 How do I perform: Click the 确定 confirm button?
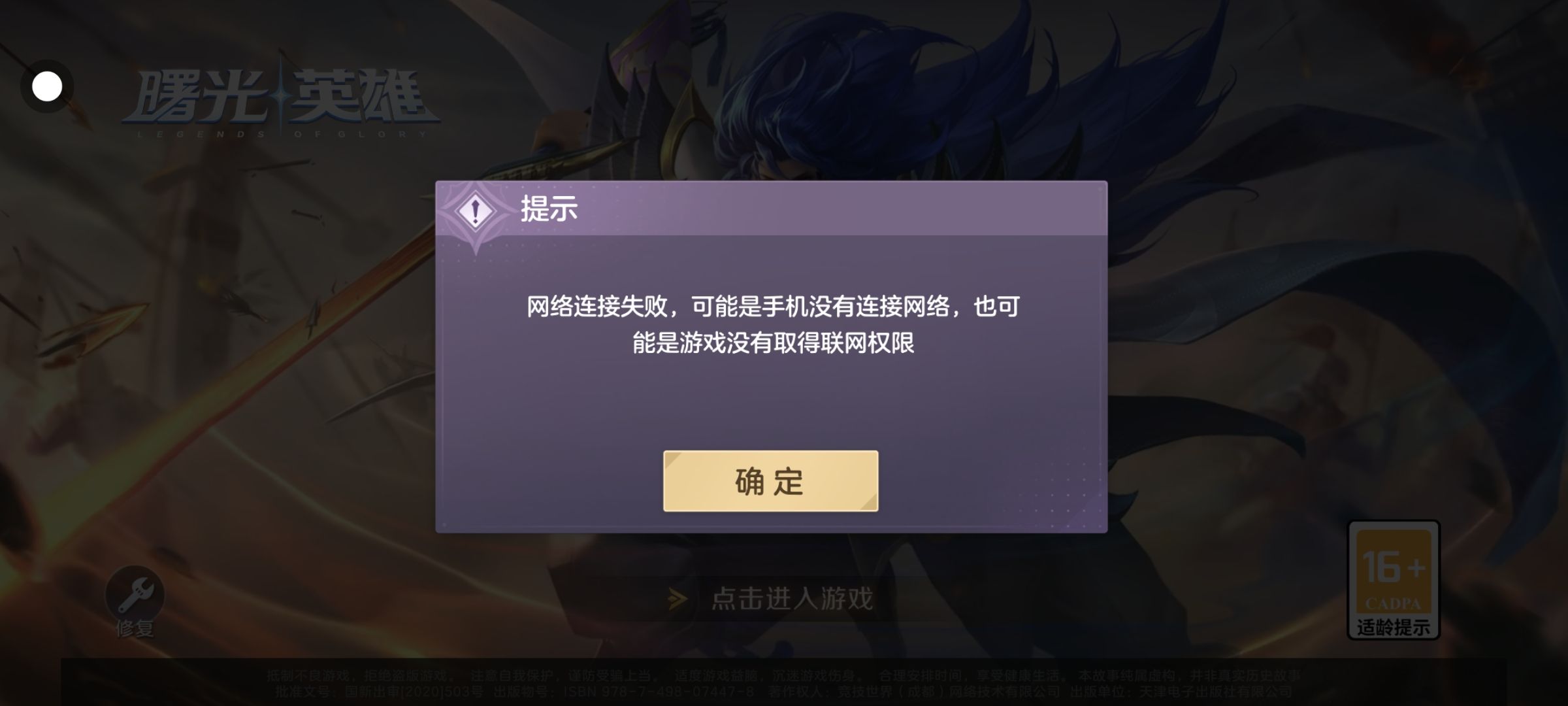coord(770,481)
